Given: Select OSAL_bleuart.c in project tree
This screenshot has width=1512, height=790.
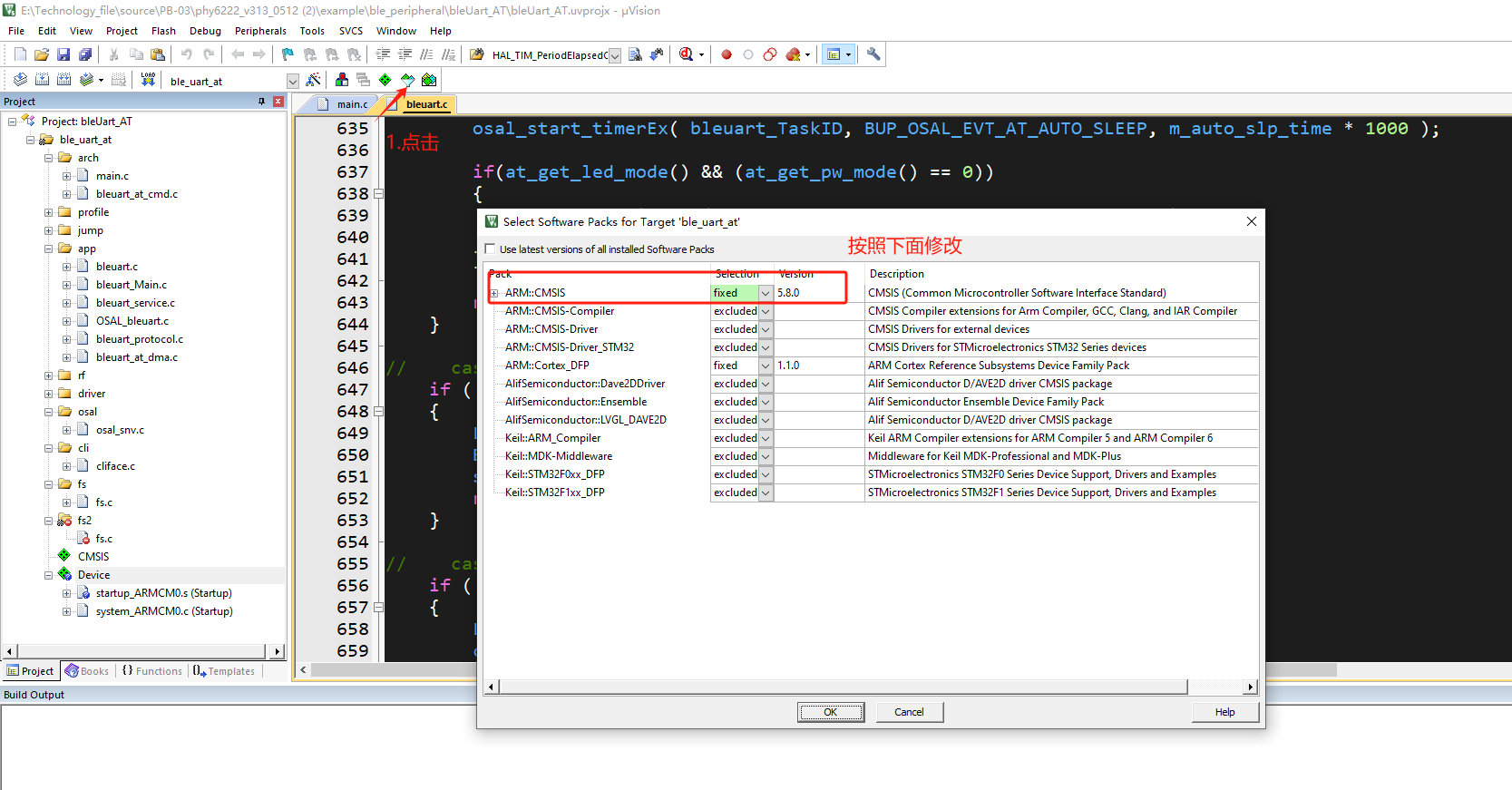Looking at the screenshot, I should 132,321.
